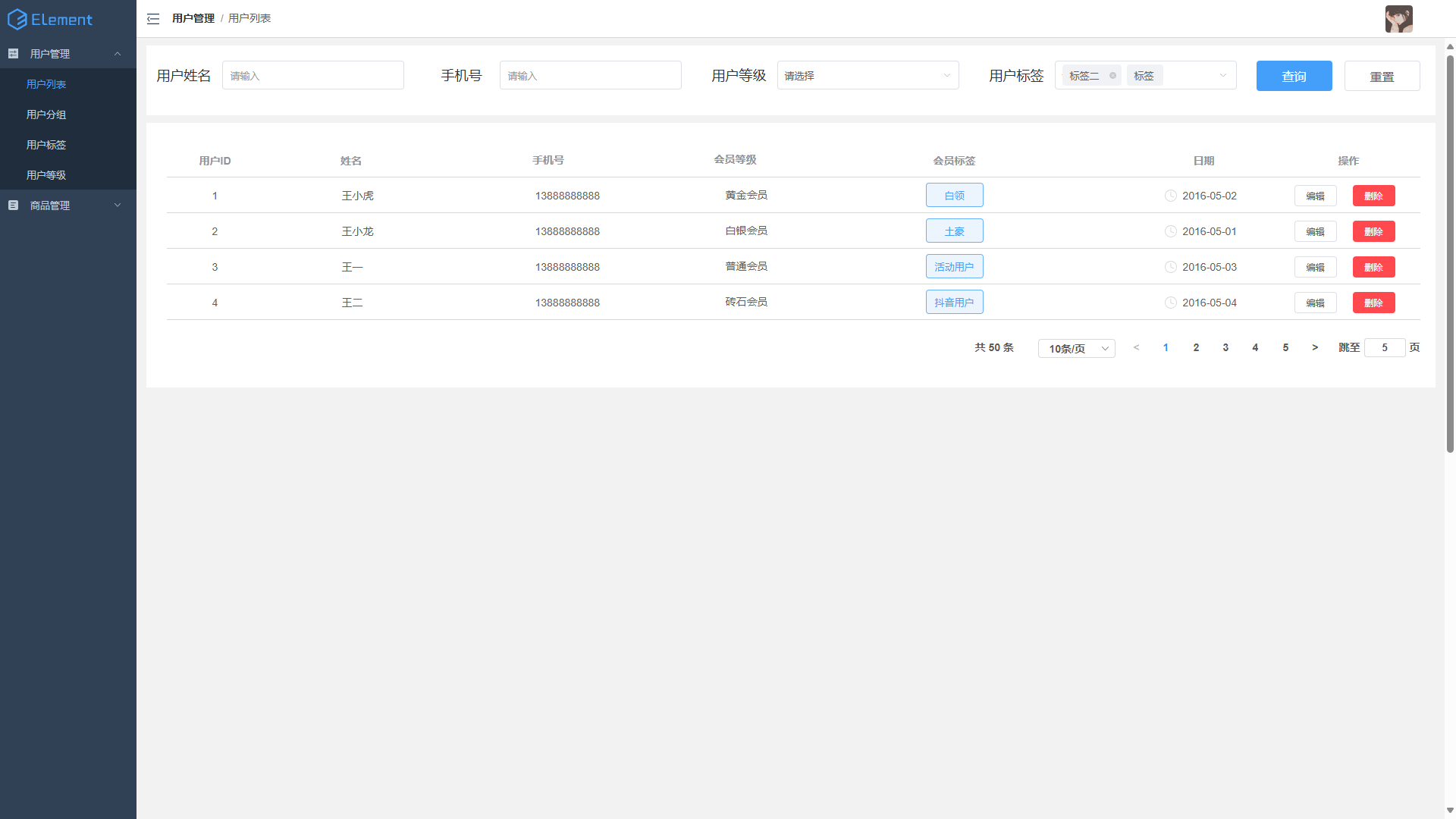Focus the 用户姓名 input field
The image size is (1456, 819).
tap(312, 76)
